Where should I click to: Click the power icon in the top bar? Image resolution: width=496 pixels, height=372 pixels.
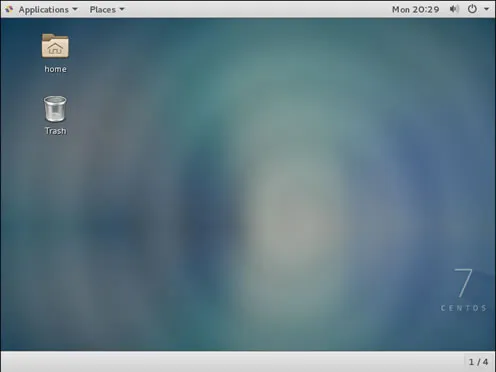pos(472,9)
